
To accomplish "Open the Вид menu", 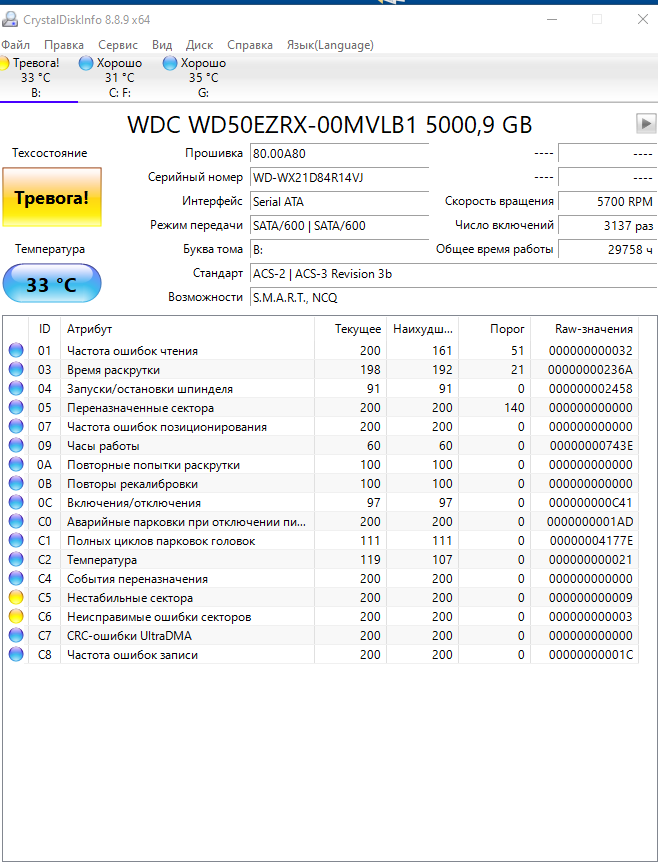I will tap(162, 45).
